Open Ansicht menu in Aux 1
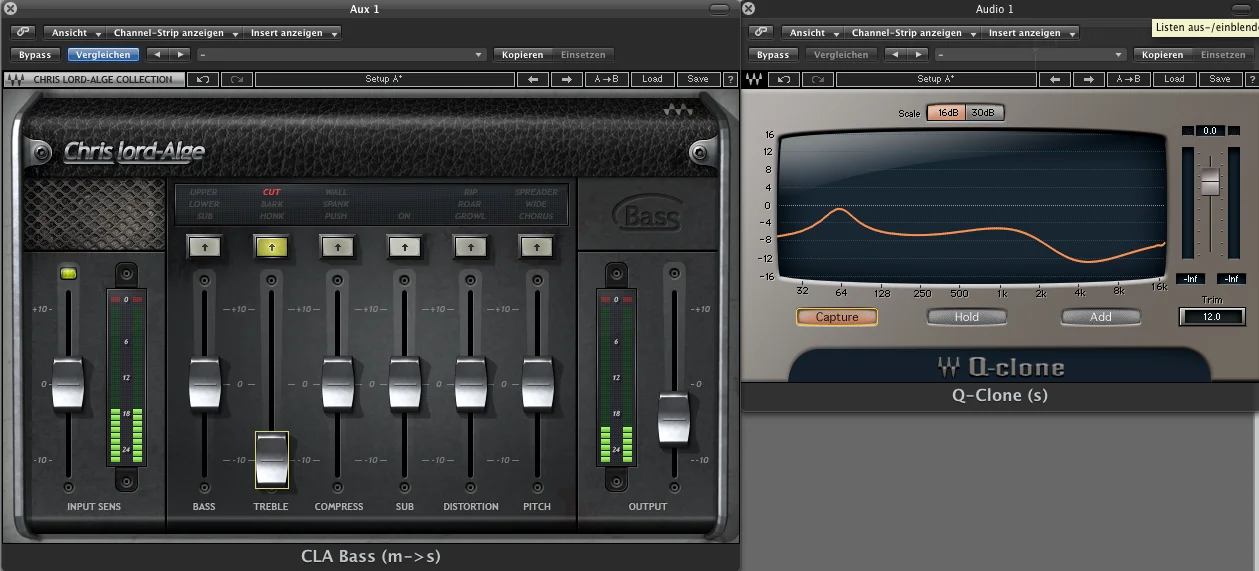1259x571 pixels. click(x=74, y=32)
